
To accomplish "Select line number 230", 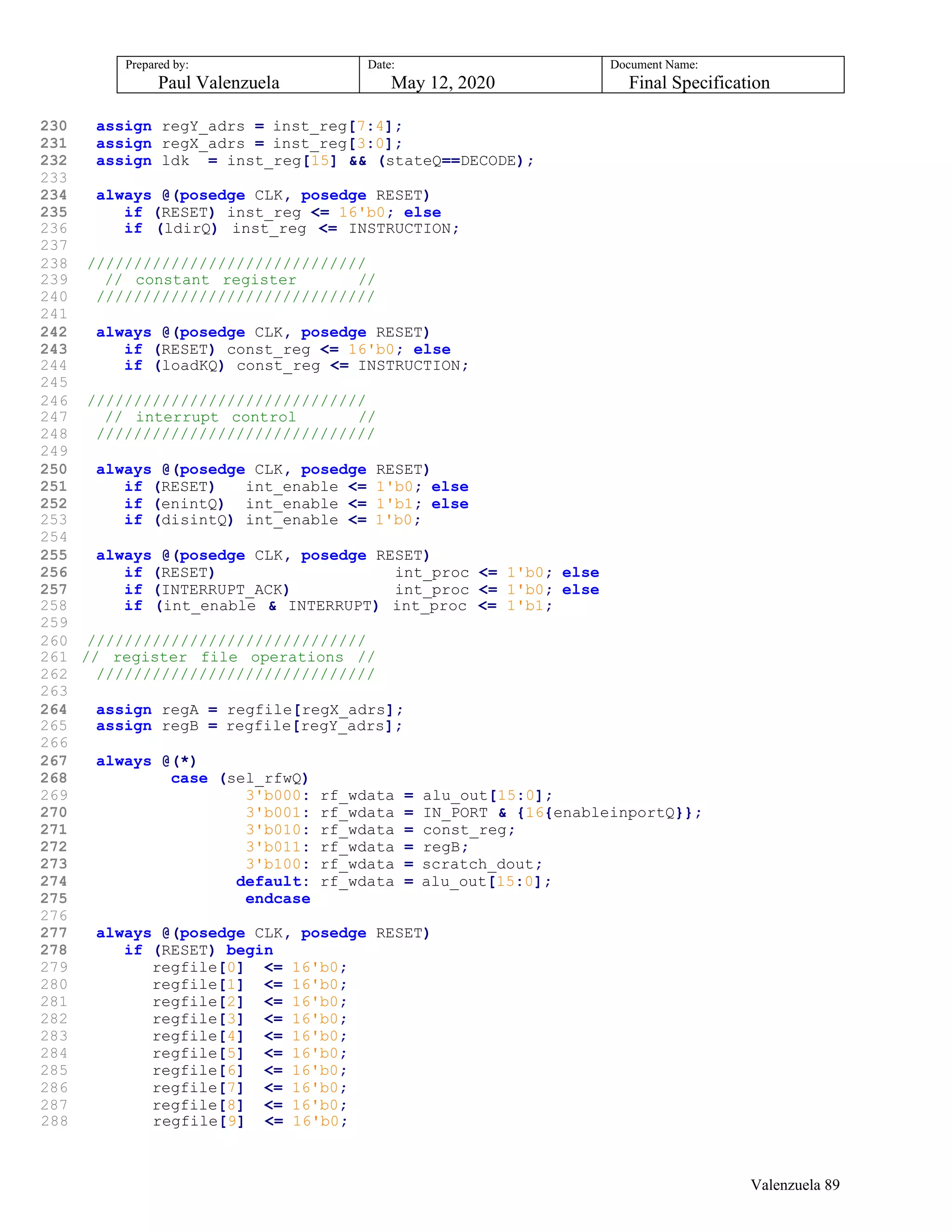I will [x=53, y=126].
